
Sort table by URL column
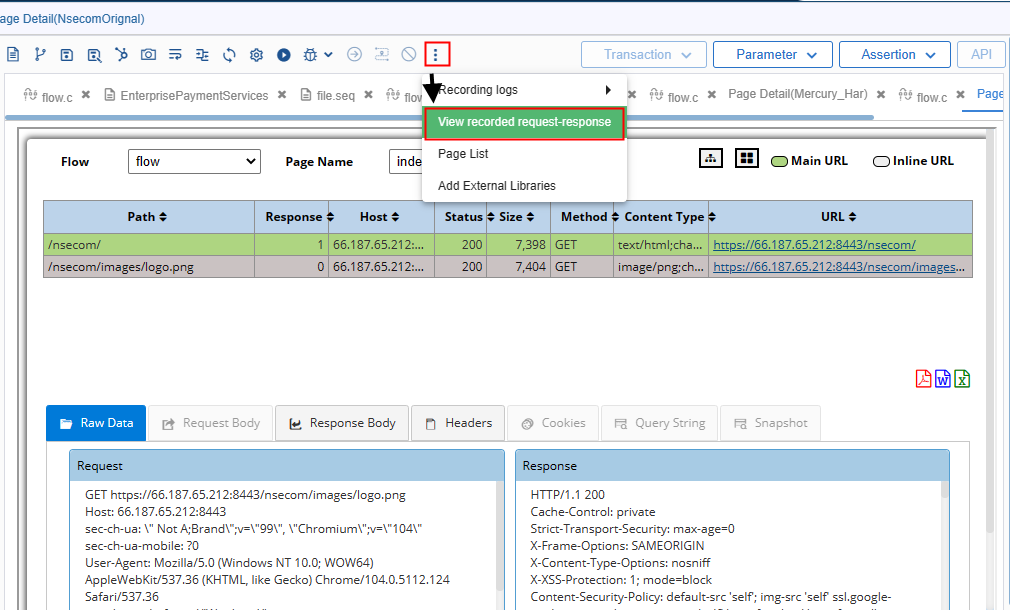840,217
